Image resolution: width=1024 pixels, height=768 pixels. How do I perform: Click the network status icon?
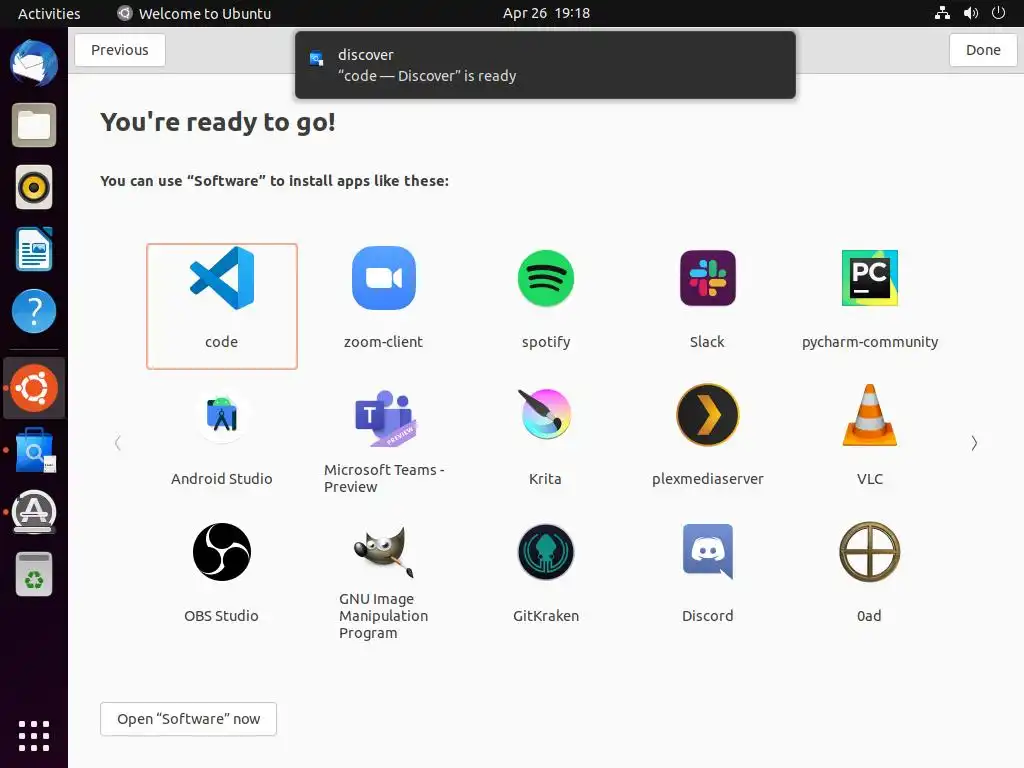pos(942,13)
